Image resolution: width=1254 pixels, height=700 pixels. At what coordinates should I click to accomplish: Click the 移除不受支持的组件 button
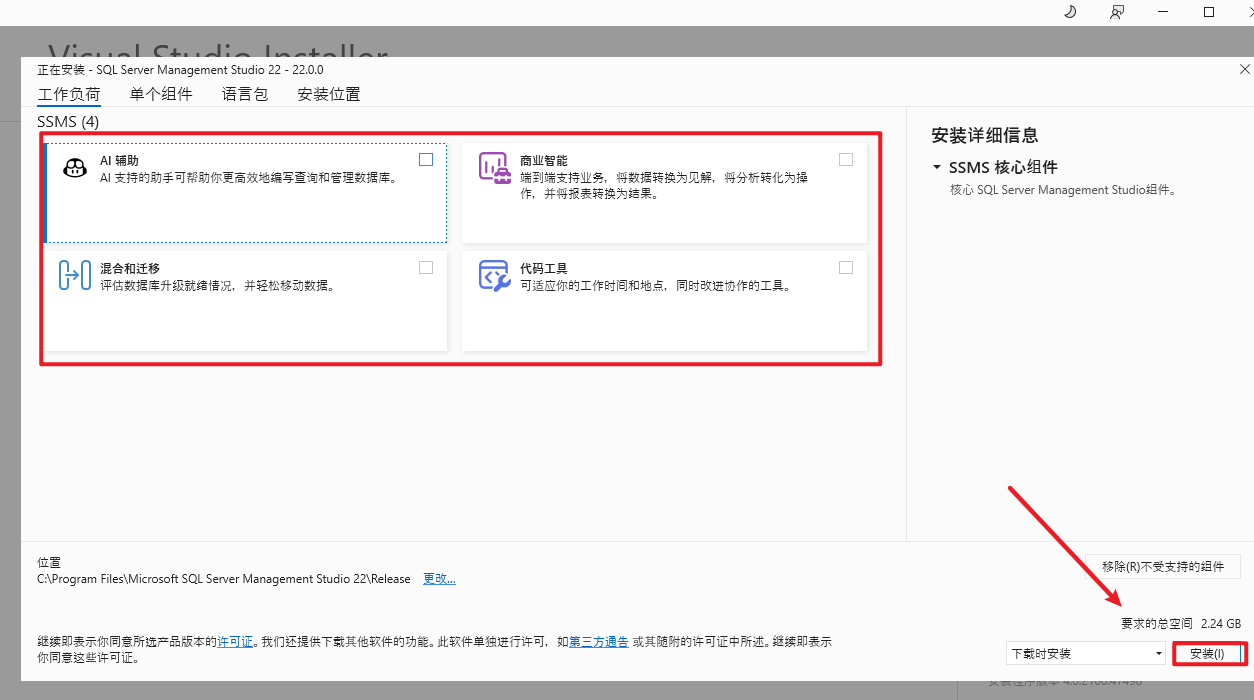tap(1162, 566)
